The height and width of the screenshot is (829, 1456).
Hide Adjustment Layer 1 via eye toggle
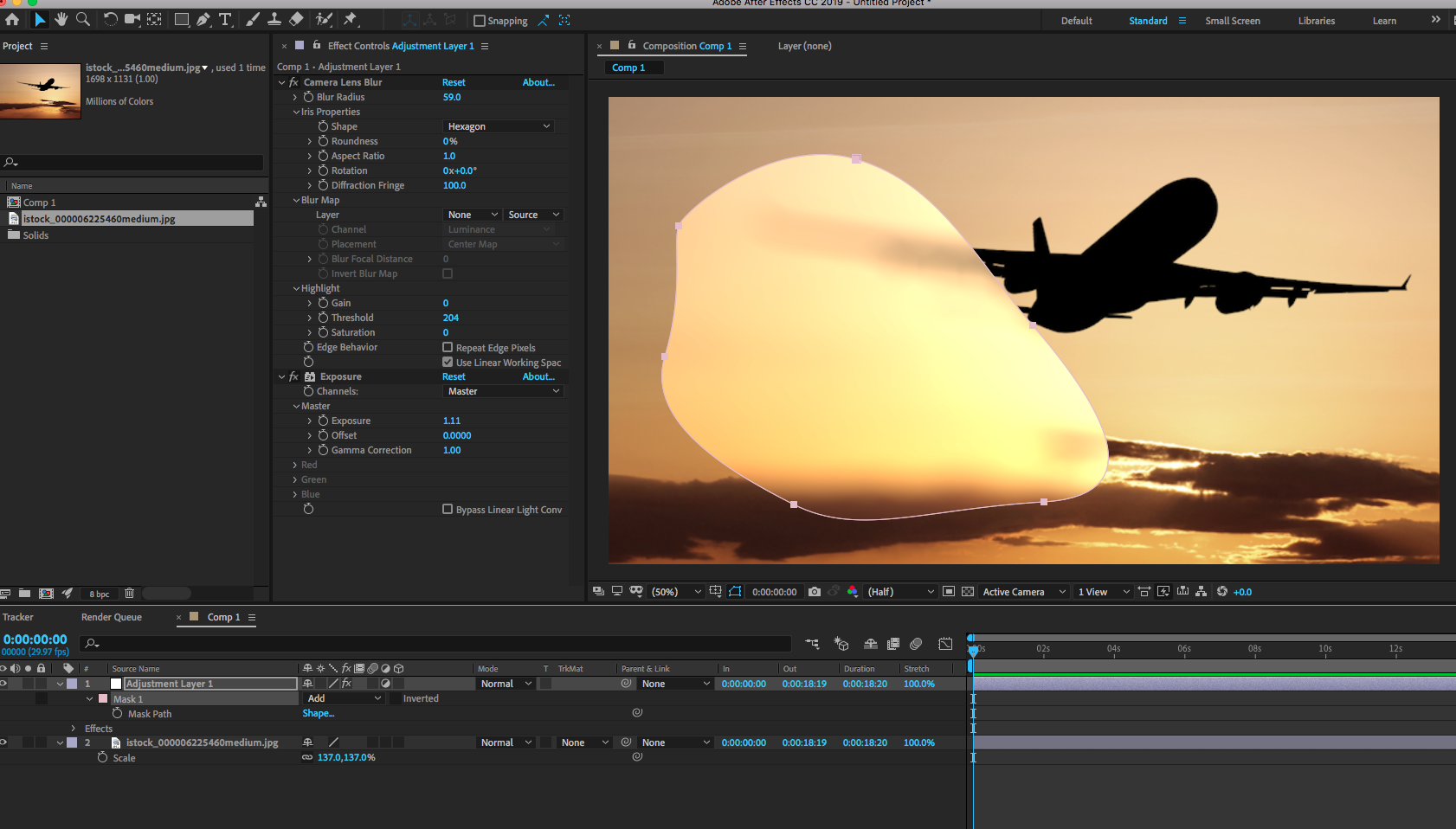[3, 684]
